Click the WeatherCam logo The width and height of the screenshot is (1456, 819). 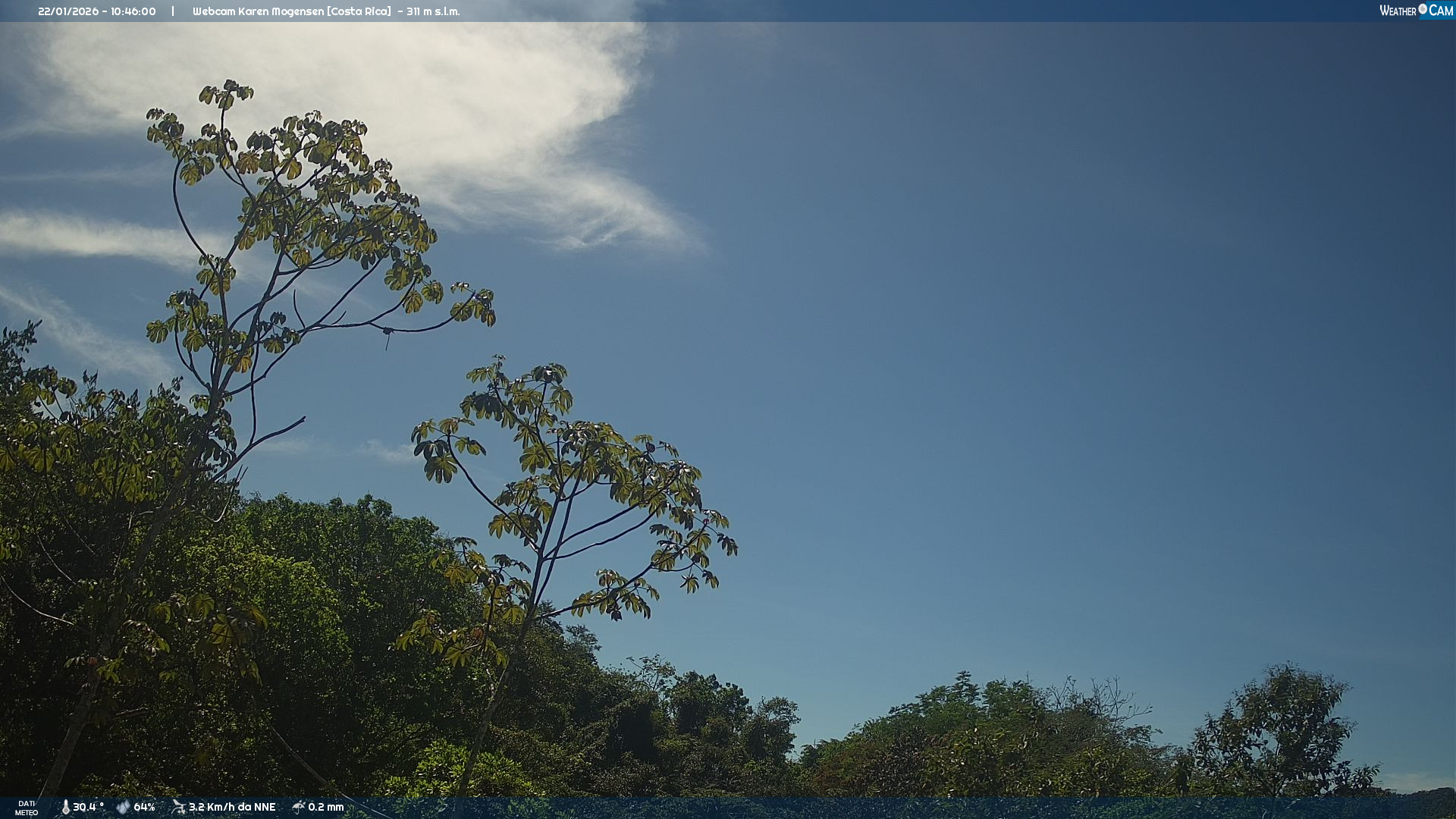coord(1416,11)
